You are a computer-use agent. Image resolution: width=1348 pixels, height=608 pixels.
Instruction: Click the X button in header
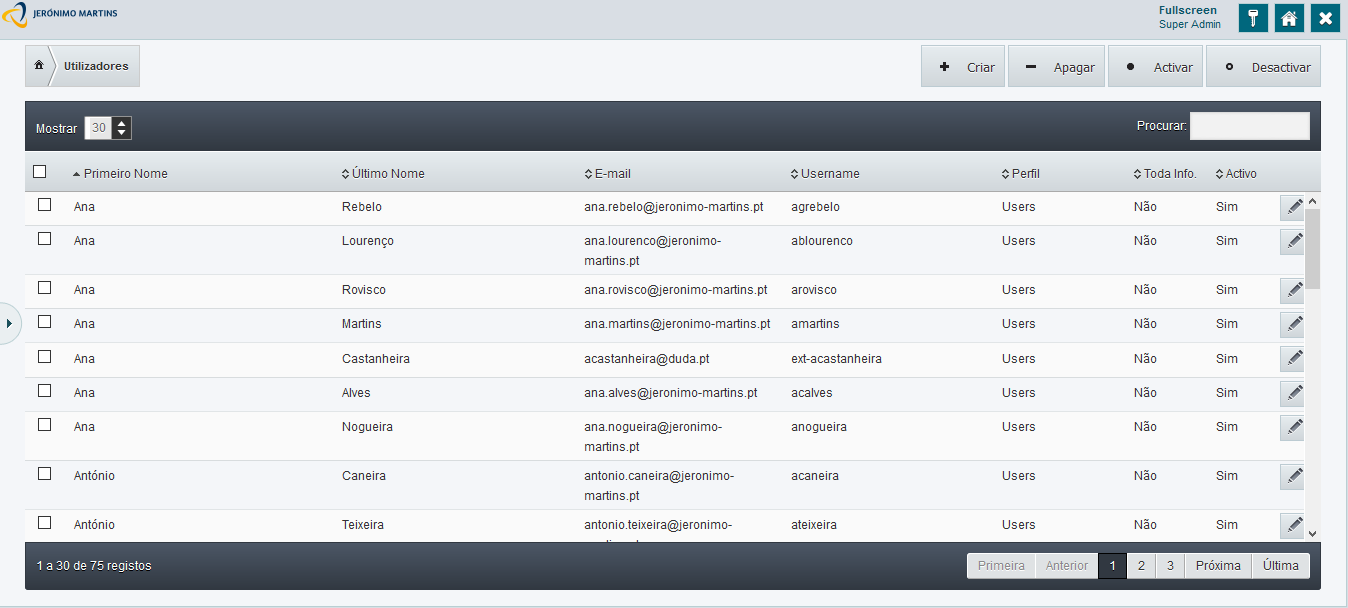1325,18
